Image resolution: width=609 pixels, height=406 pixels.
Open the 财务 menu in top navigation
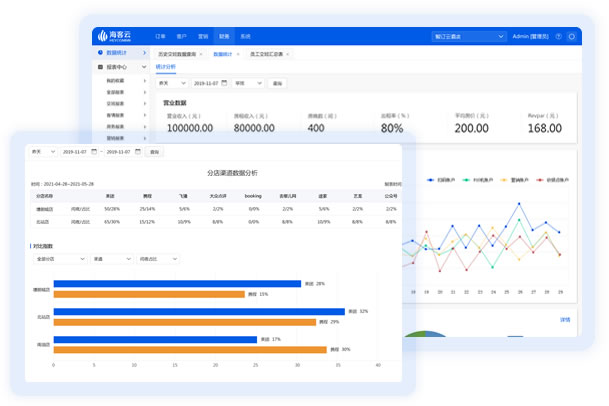tap(223, 36)
